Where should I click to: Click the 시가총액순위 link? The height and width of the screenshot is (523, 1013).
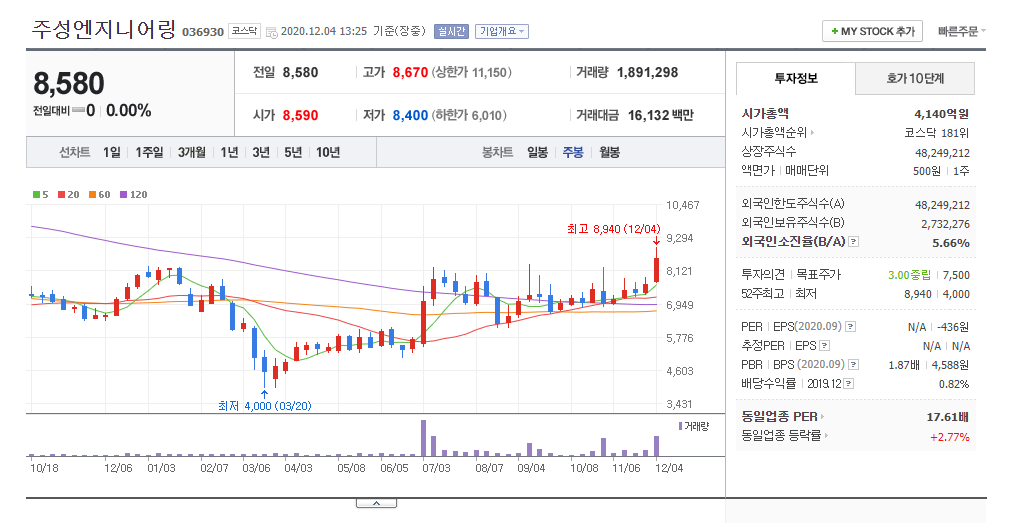pos(774,133)
